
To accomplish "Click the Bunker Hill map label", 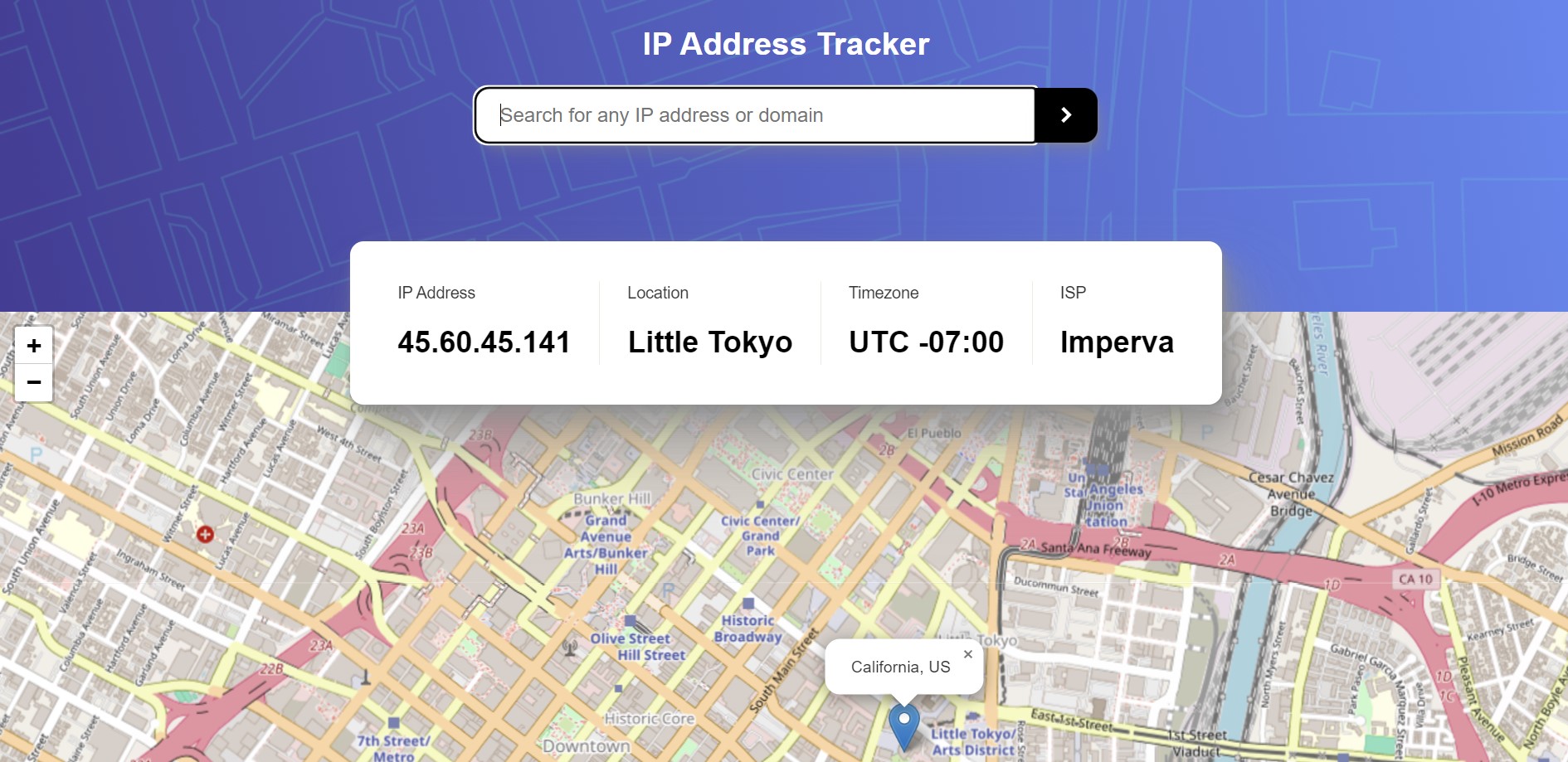I will click(x=612, y=498).
